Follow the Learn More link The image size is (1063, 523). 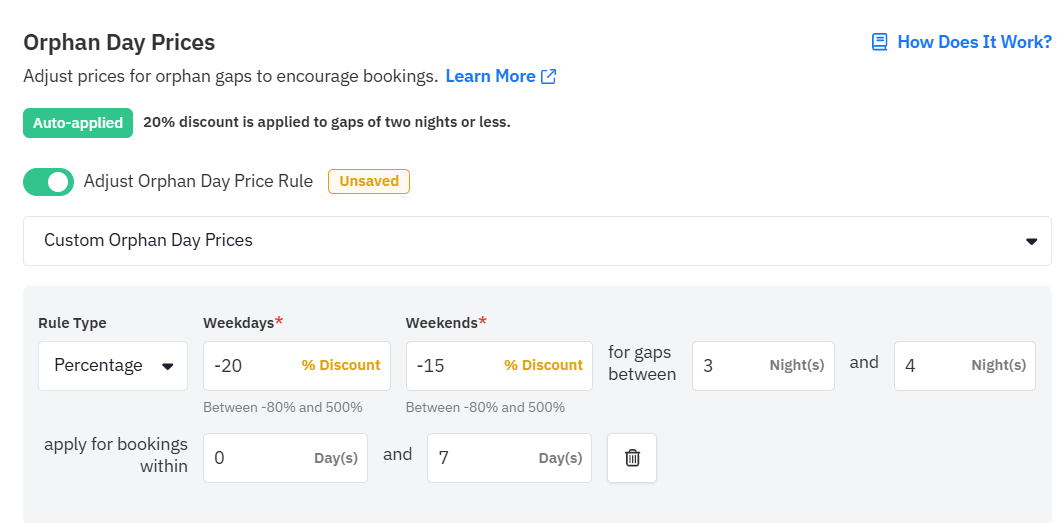point(490,77)
